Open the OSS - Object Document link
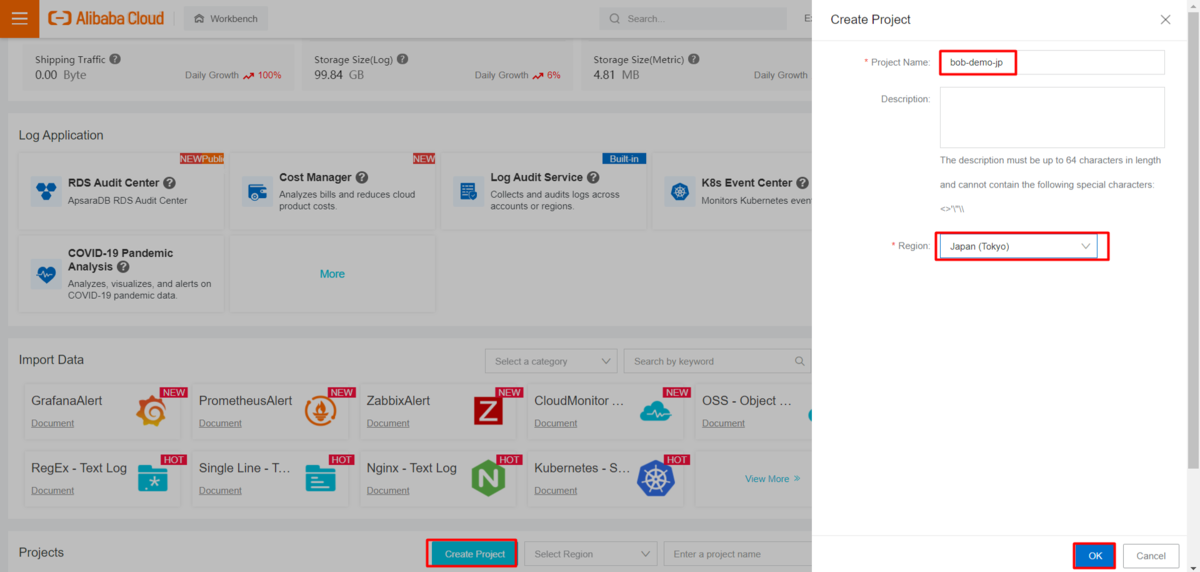 tap(724, 423)
